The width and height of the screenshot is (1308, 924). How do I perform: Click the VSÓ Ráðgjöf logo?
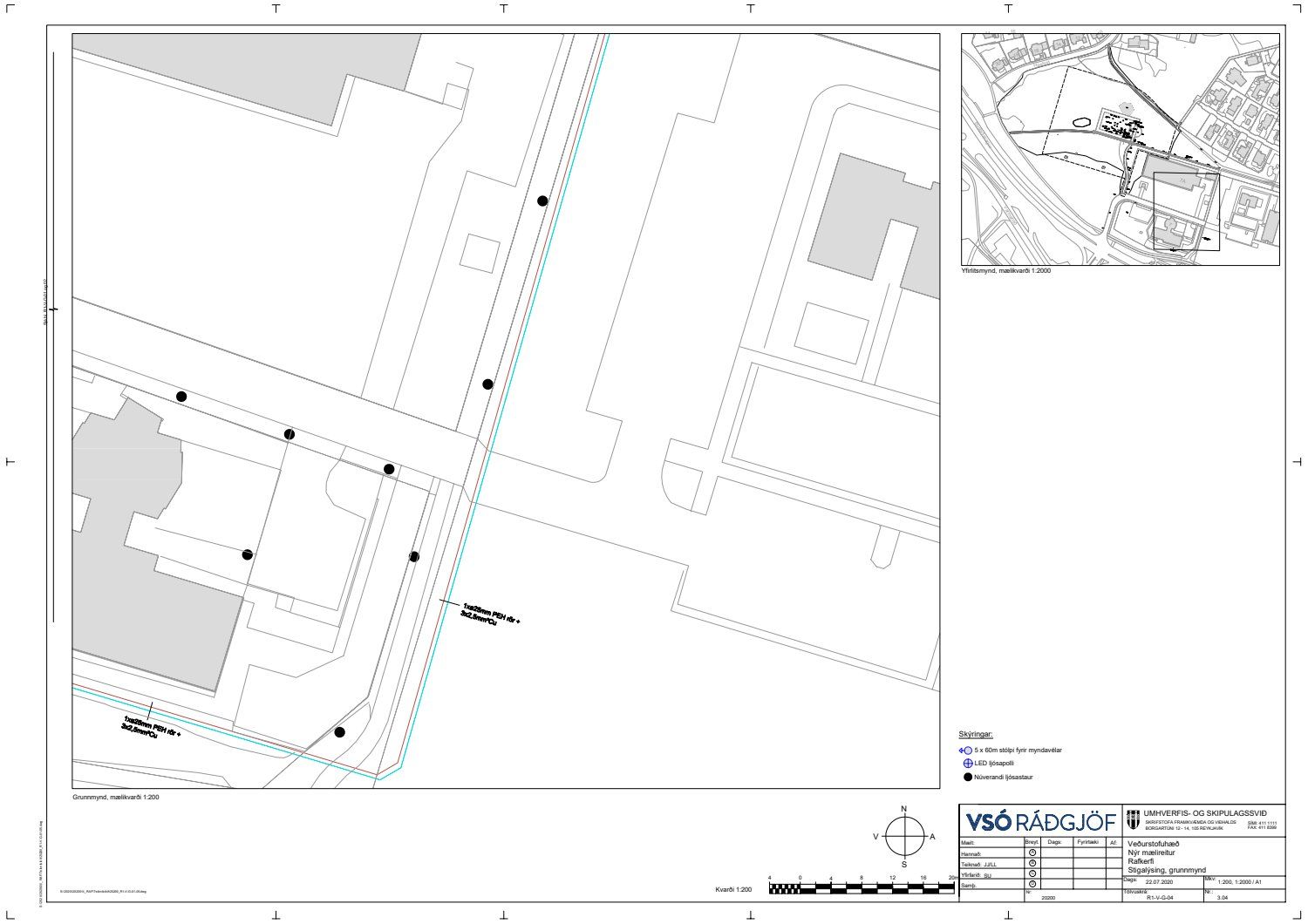point(1040,821)
